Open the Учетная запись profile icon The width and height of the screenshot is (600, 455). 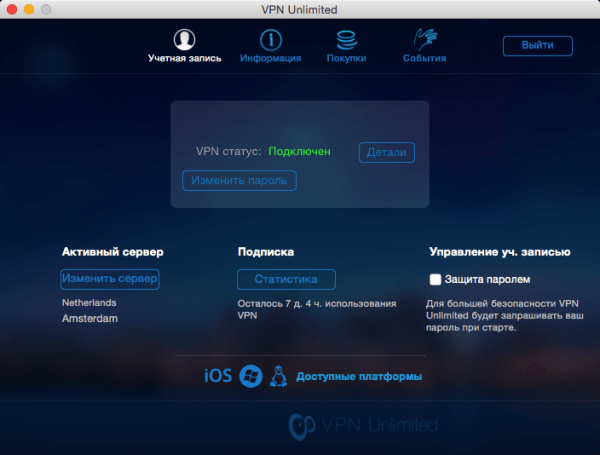click(x=184, y=39)
